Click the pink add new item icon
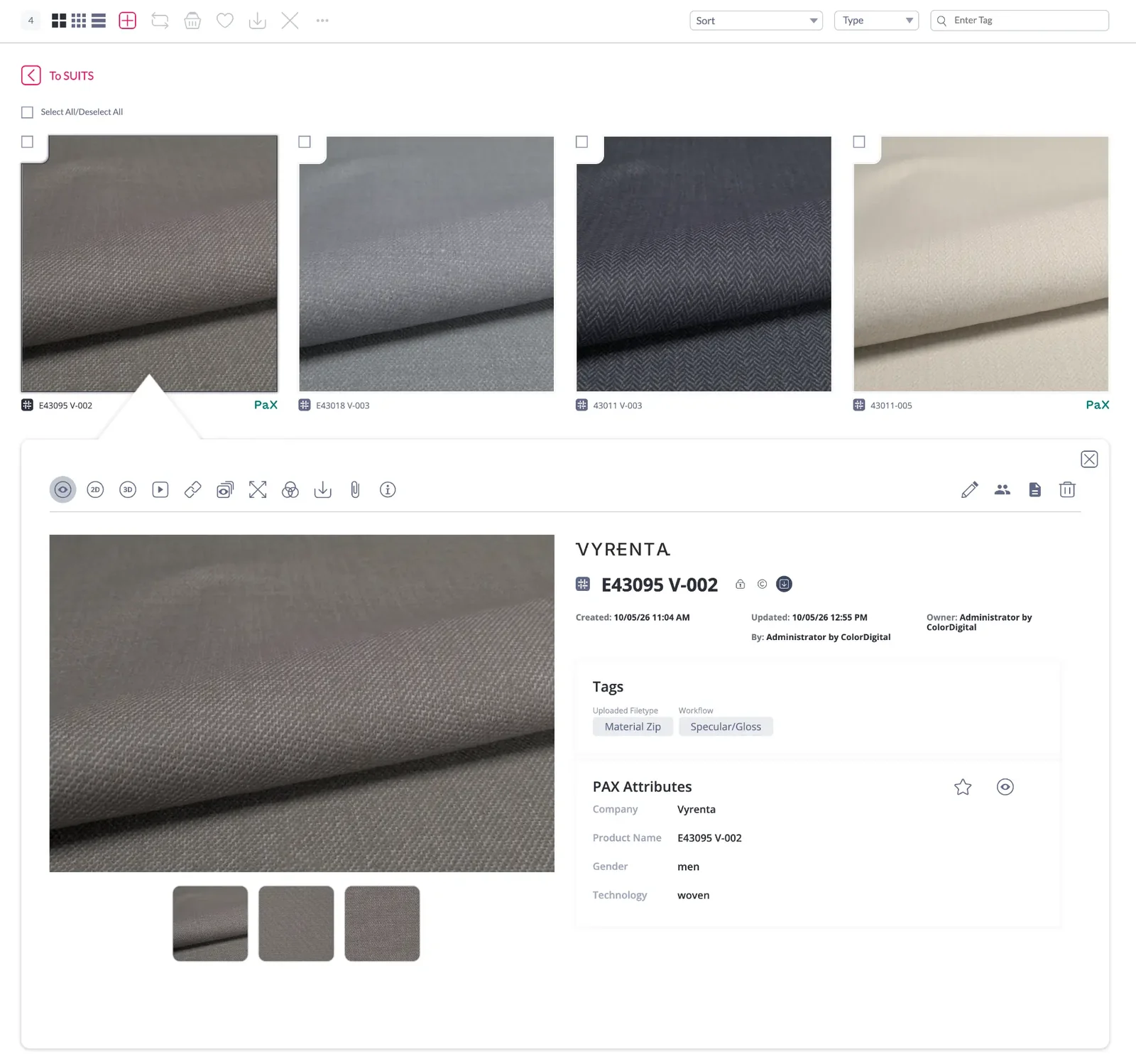1136x1064 pixels. click(128, 21)
